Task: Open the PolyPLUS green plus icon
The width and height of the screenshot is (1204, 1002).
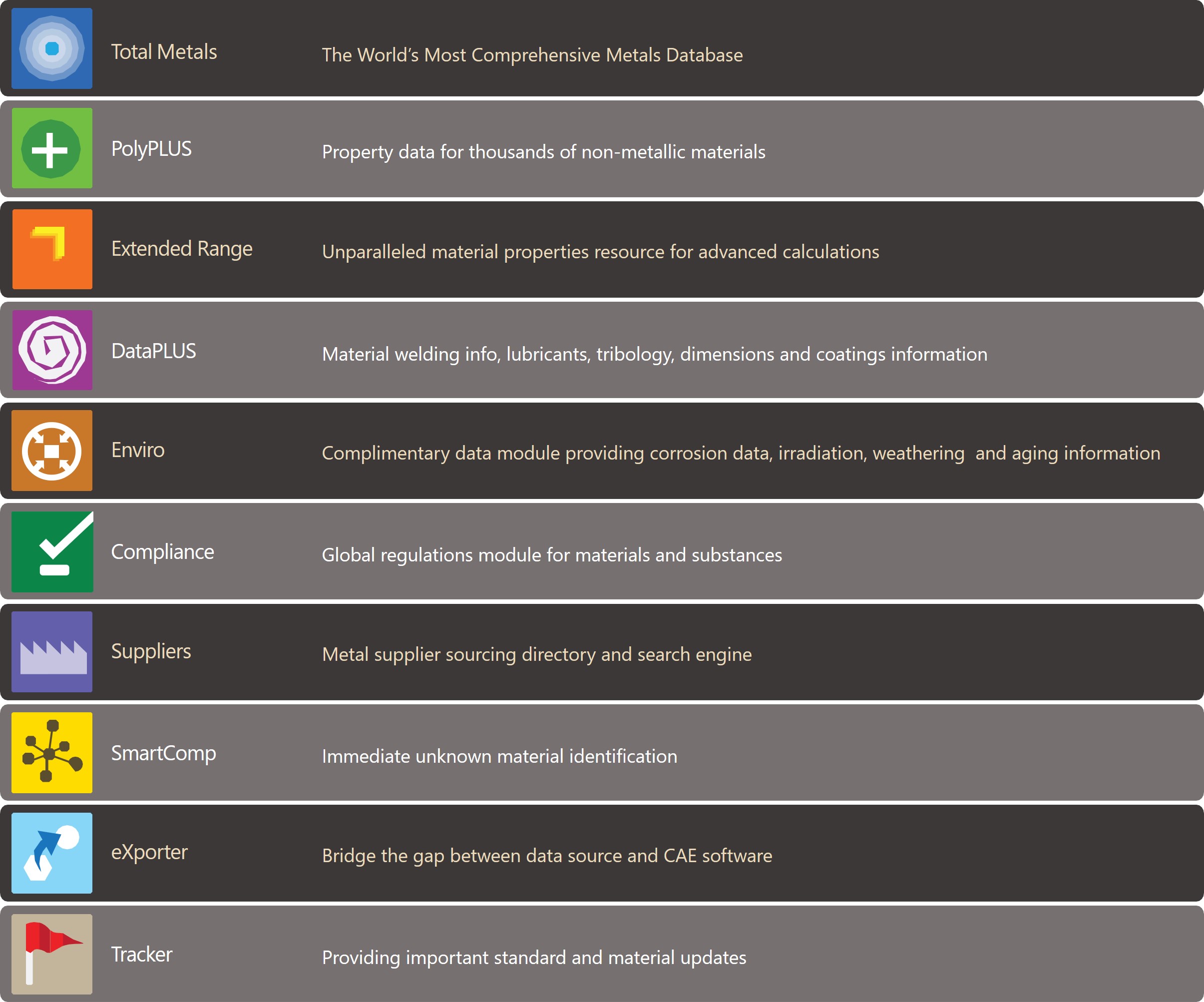Action: pos(51,148)
